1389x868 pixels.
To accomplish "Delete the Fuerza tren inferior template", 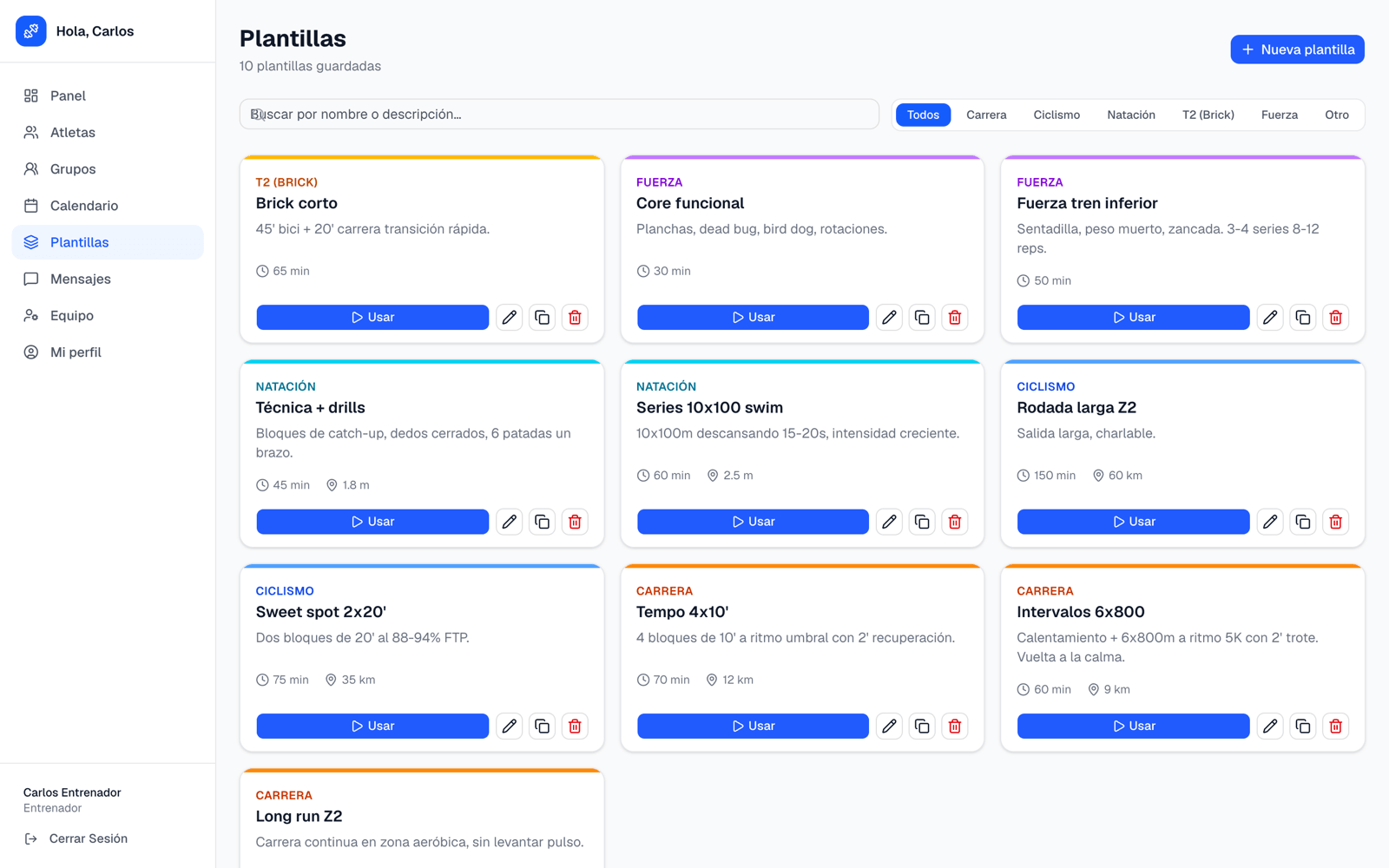I will click(1336, 318).
